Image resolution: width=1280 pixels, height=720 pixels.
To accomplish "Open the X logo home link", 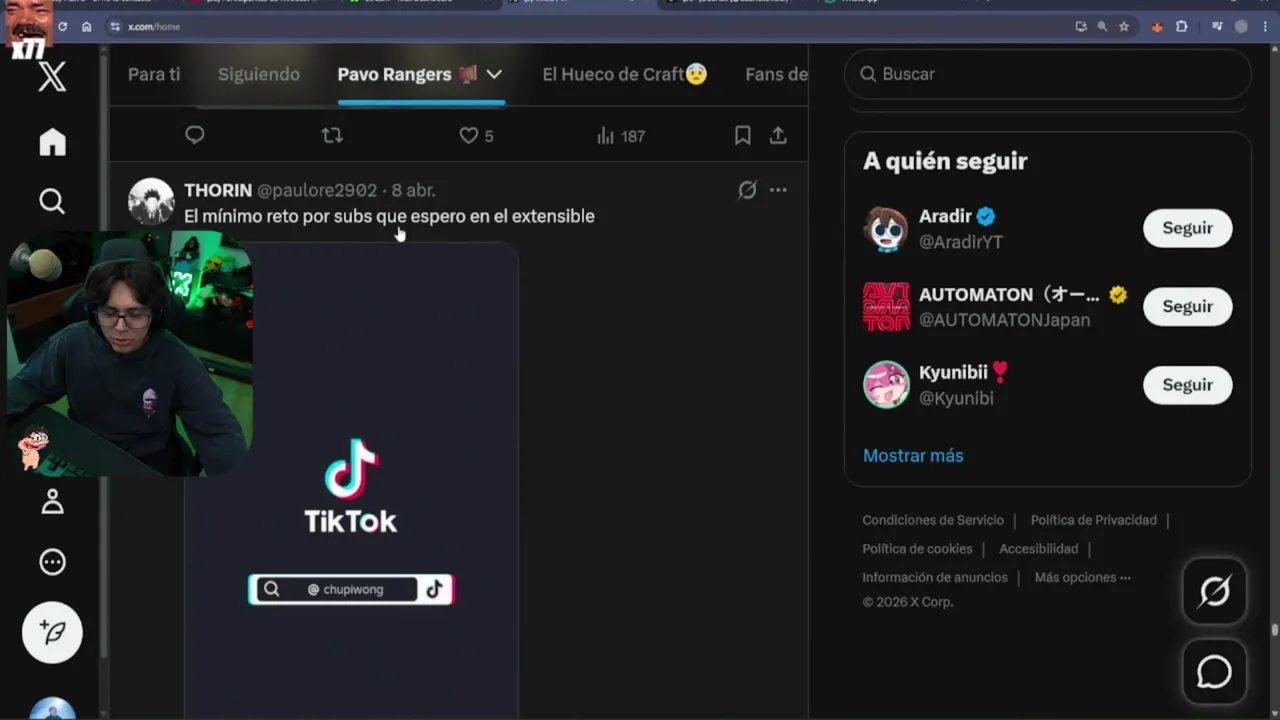I will click(x=52, y=76).
